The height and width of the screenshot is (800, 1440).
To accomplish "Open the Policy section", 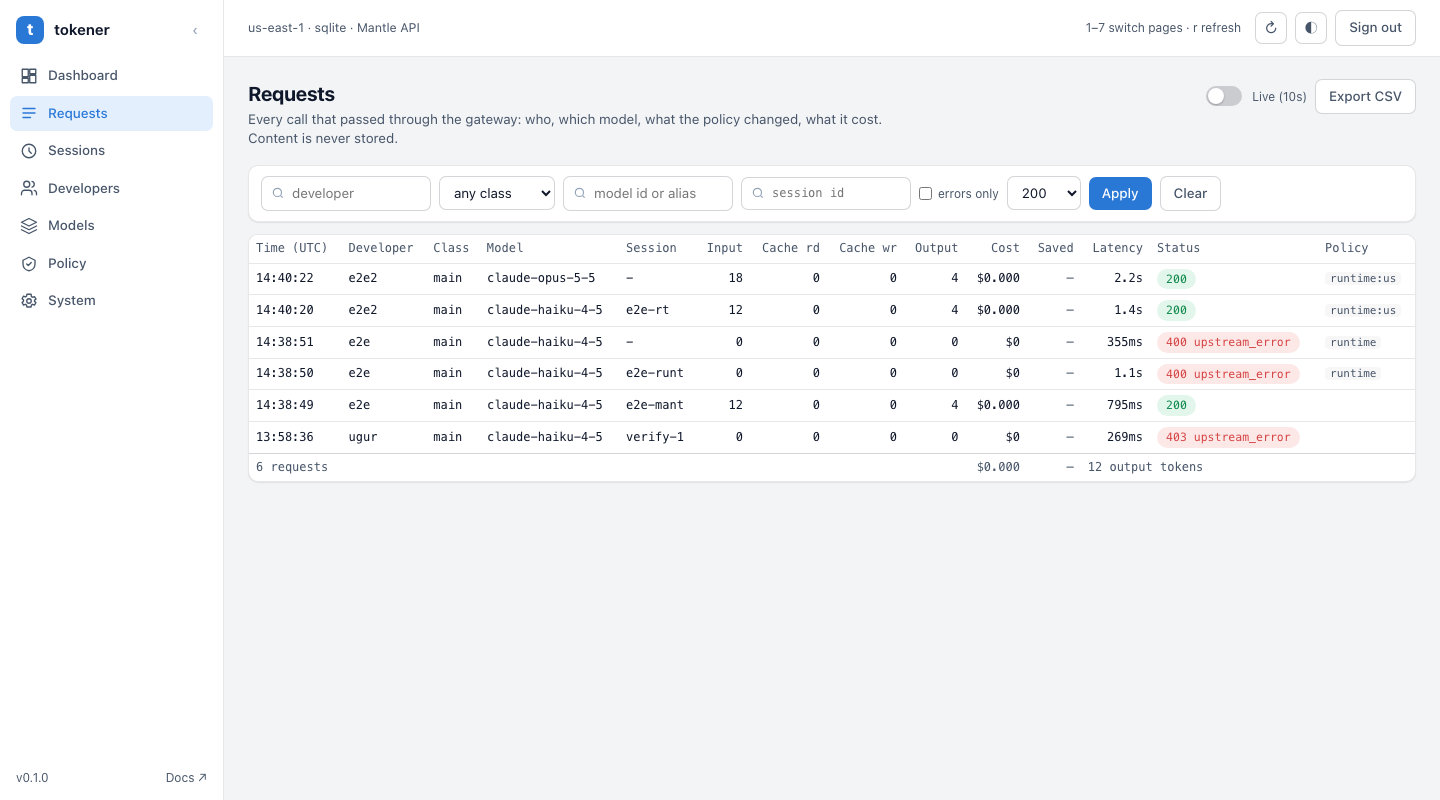I will (x=111, y=263).
